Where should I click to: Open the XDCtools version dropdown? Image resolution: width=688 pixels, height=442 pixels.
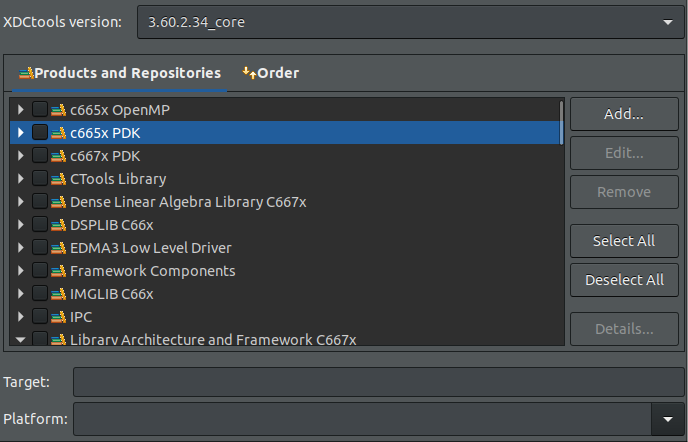point(405,21)
